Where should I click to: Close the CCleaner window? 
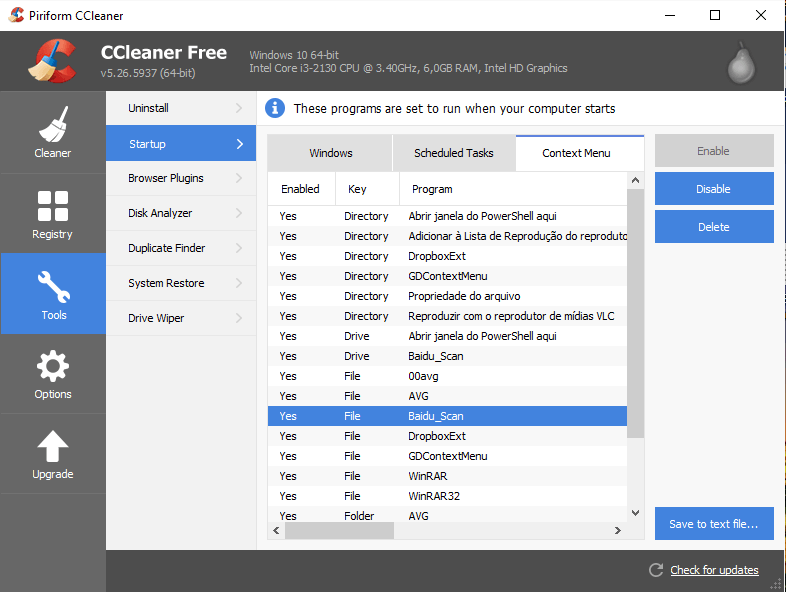[x=760, y=16]
